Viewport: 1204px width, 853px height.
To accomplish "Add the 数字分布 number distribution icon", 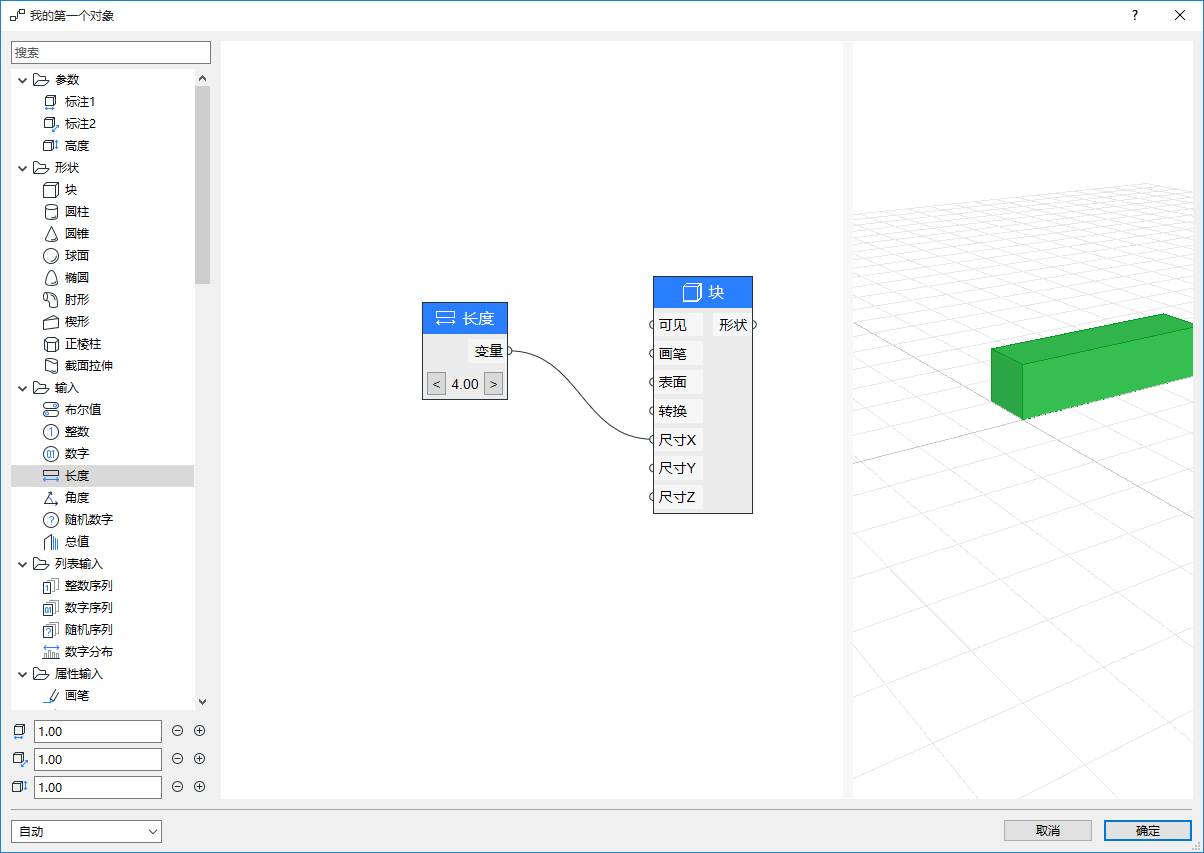I will [51, 652].
